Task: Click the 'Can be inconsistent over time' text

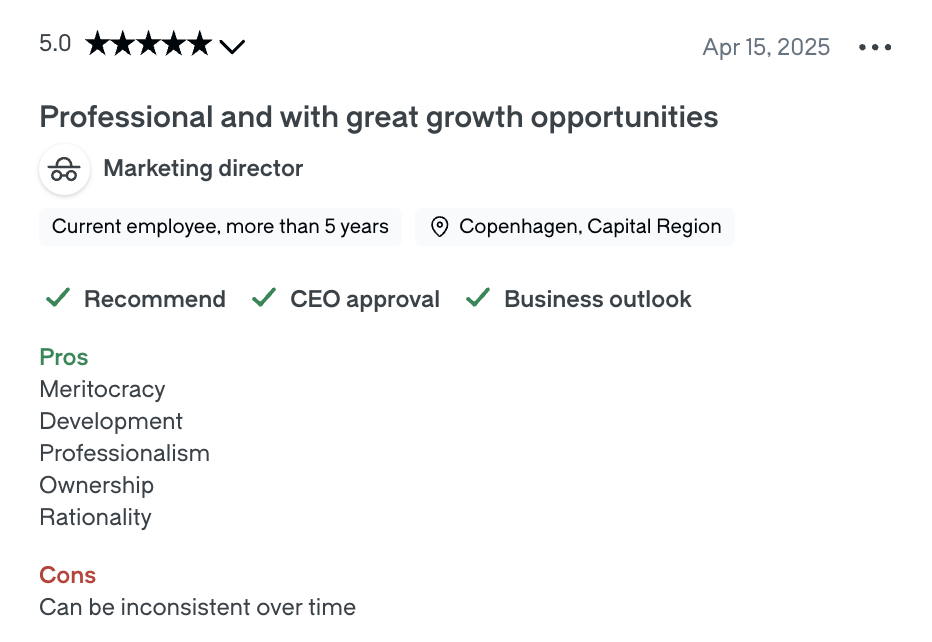Action: coord(197,608)
